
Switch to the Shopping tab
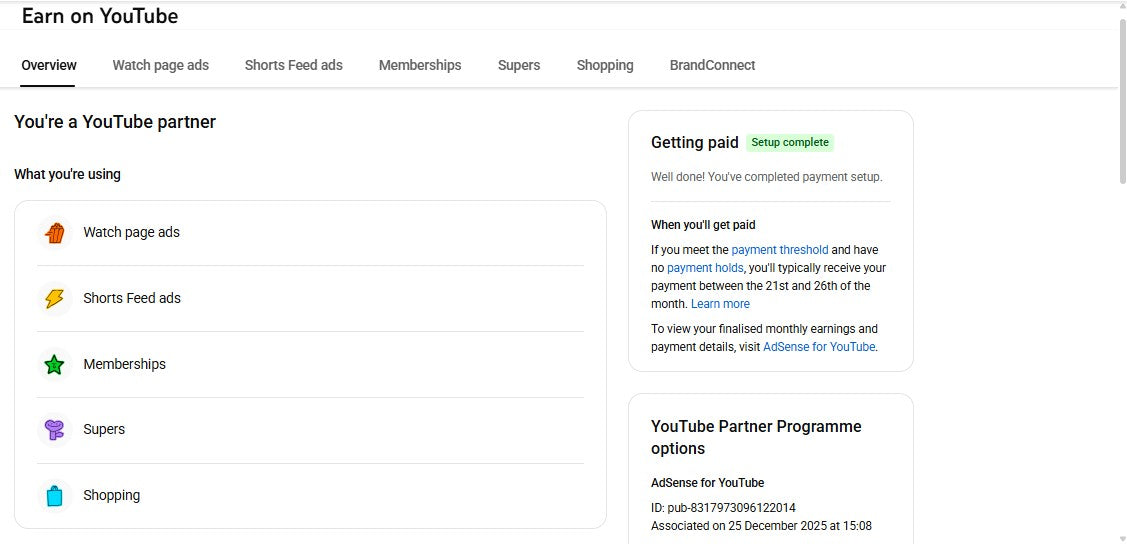click(605, 65)
